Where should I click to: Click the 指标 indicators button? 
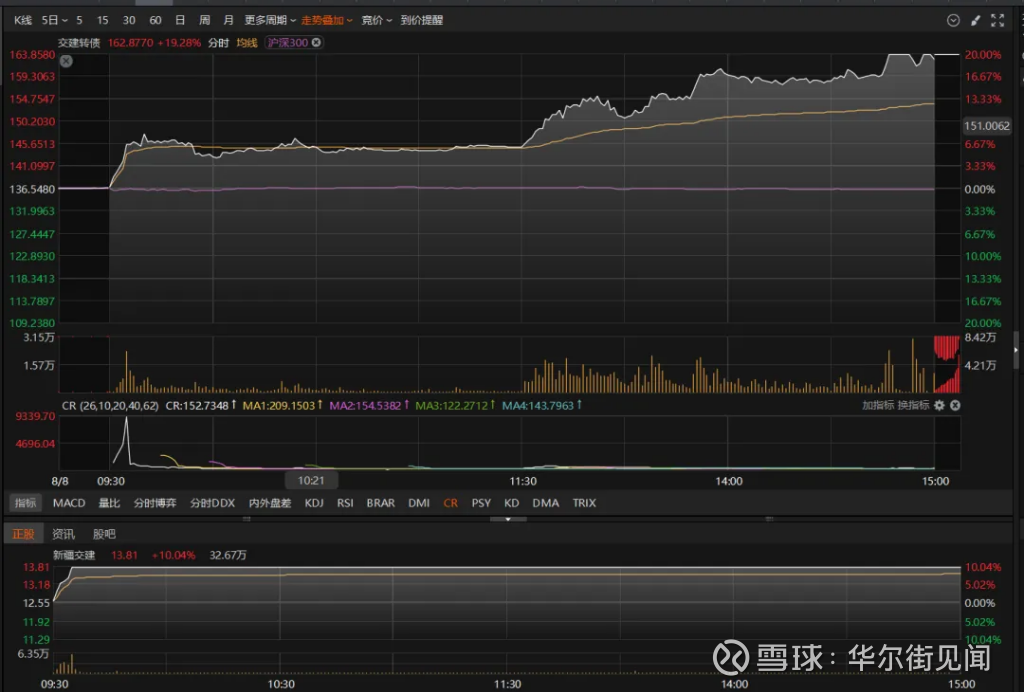point(25,503)
